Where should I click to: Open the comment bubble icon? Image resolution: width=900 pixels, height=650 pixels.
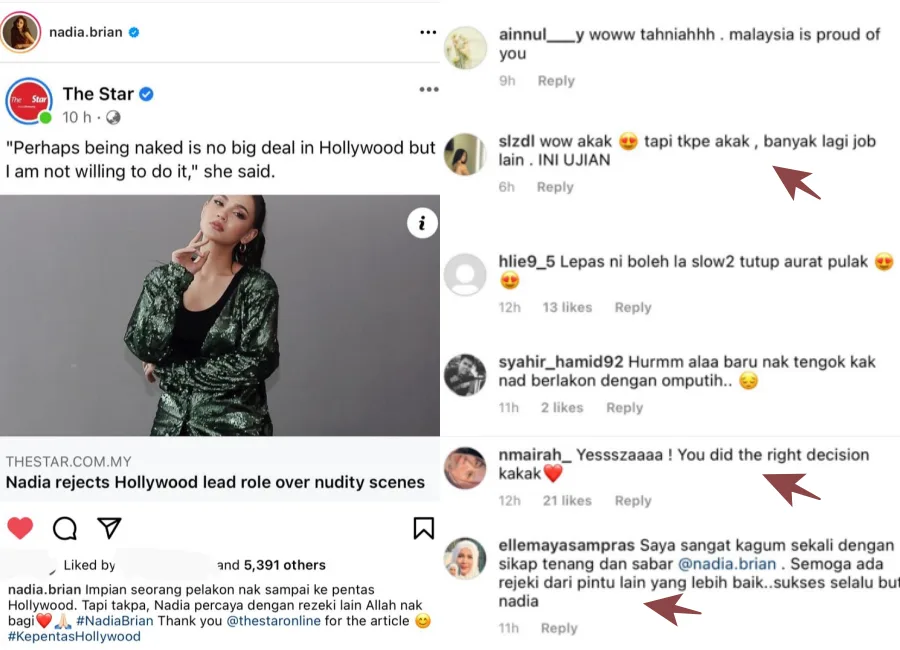tap(65, 528)
